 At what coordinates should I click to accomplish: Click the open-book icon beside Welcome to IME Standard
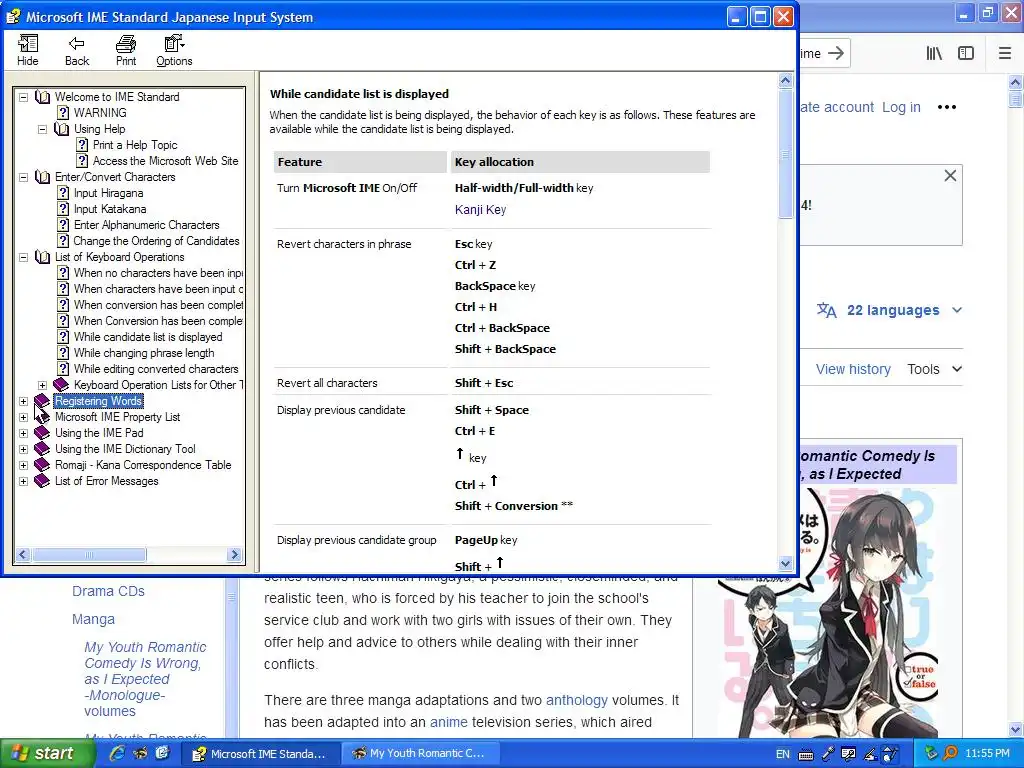pos(42,97)
